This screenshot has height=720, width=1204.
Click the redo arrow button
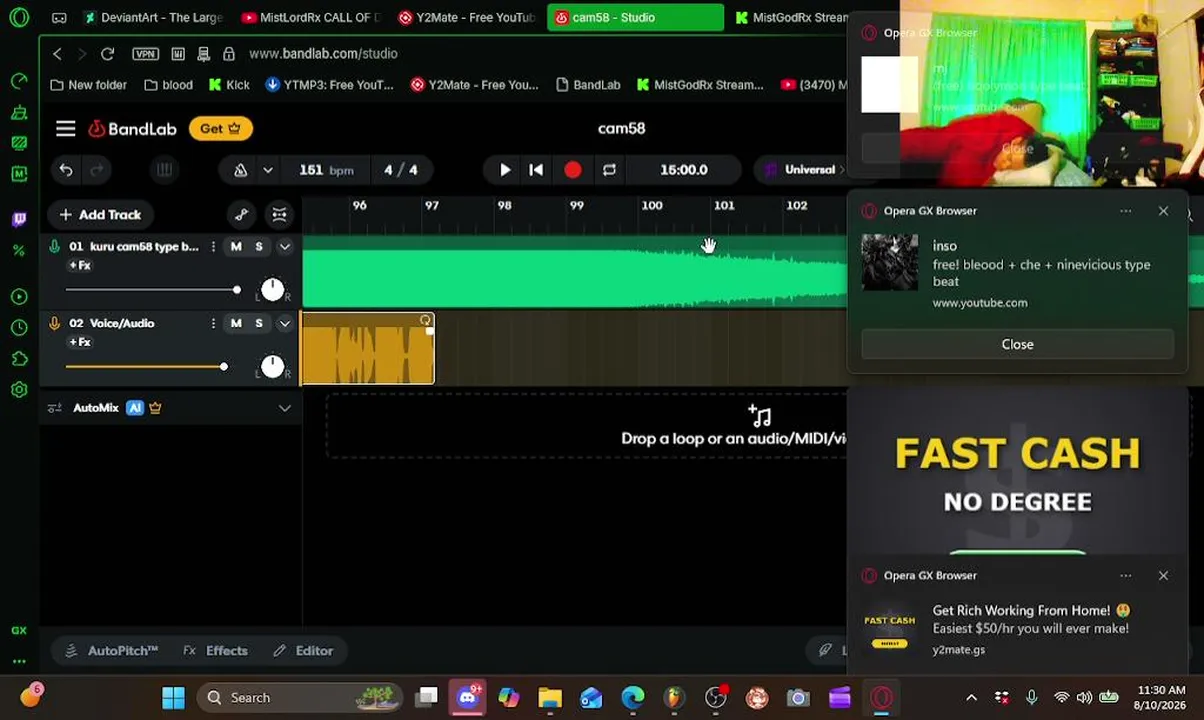click(x=97, y=170)
